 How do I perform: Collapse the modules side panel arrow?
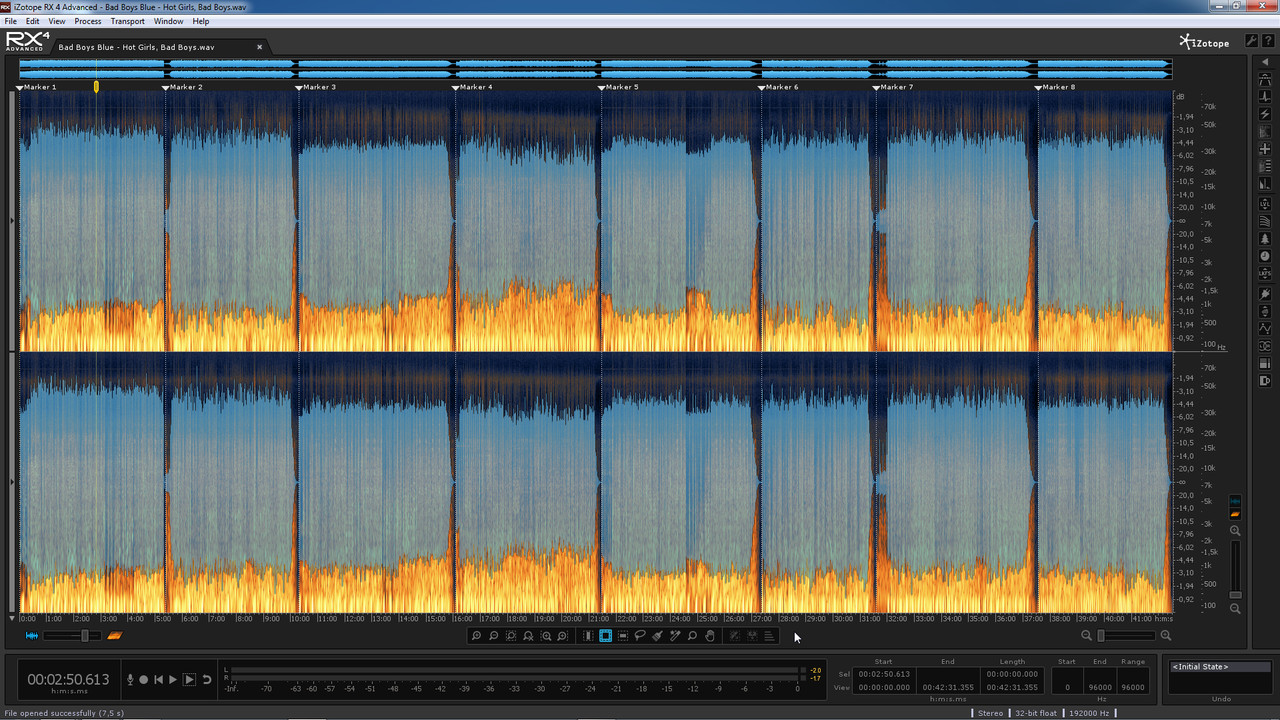pyautogui.click(x=1265, y=62)
